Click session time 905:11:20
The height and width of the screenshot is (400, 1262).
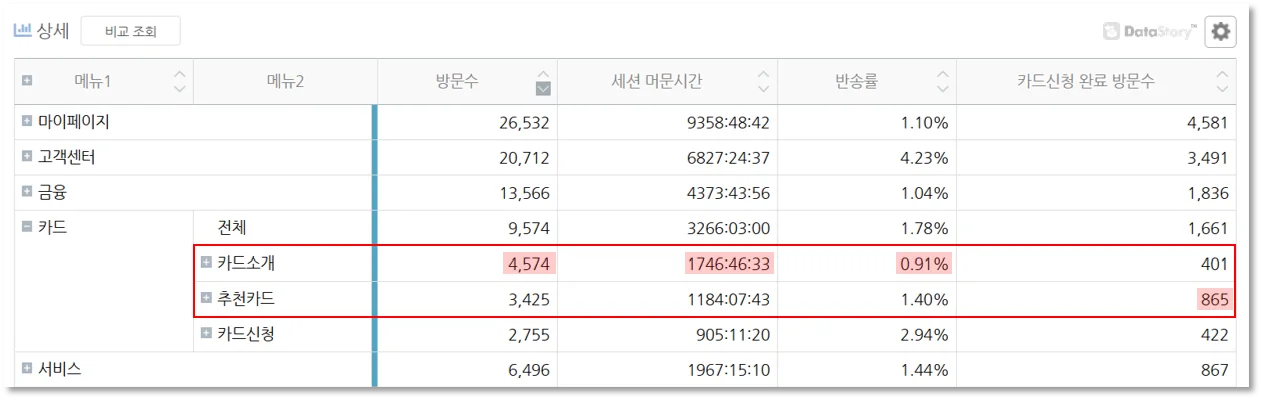[733, 334]
